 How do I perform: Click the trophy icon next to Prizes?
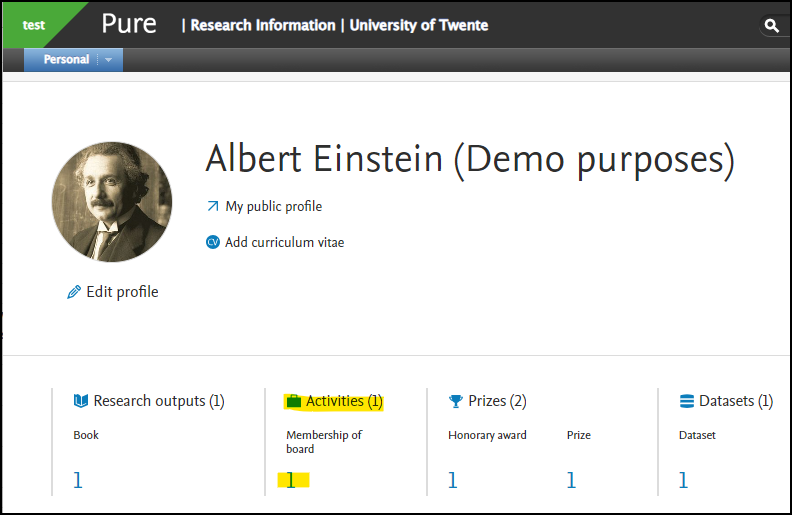point(456,401)
